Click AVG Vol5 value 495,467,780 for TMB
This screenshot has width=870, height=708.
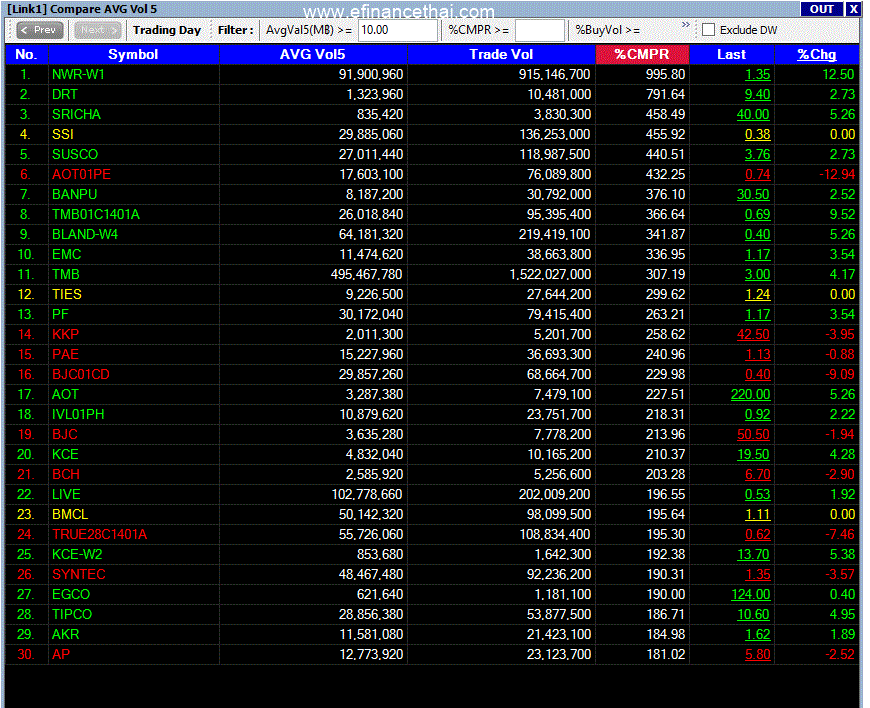[x=367, y=274]
